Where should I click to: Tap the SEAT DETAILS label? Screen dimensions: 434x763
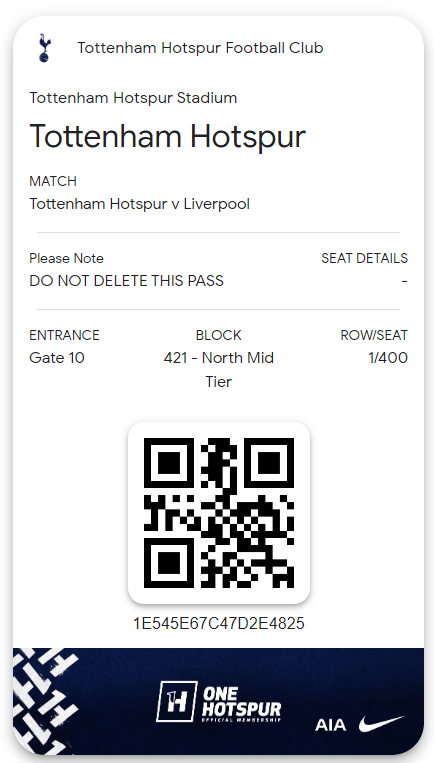(x=364, y=258)
